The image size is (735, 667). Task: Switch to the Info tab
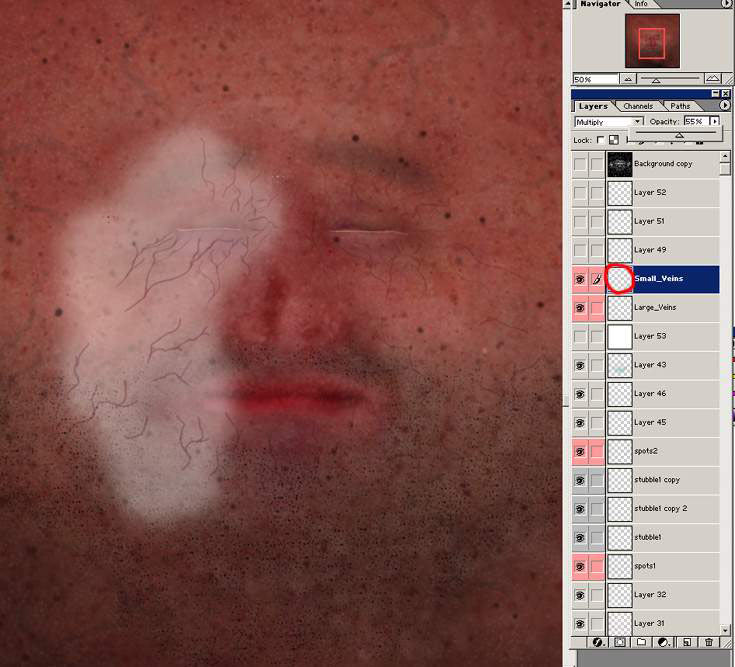point(641,4)
